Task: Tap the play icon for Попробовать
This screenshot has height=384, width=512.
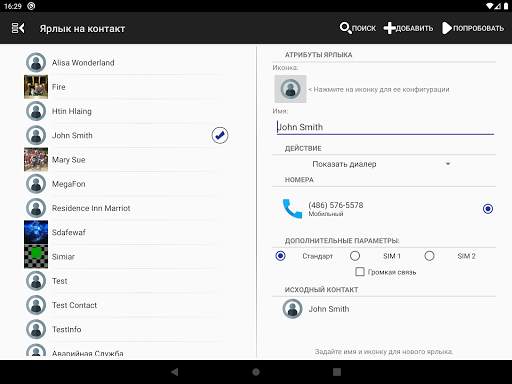Action: pyautogui.click(x=447, y=28)
